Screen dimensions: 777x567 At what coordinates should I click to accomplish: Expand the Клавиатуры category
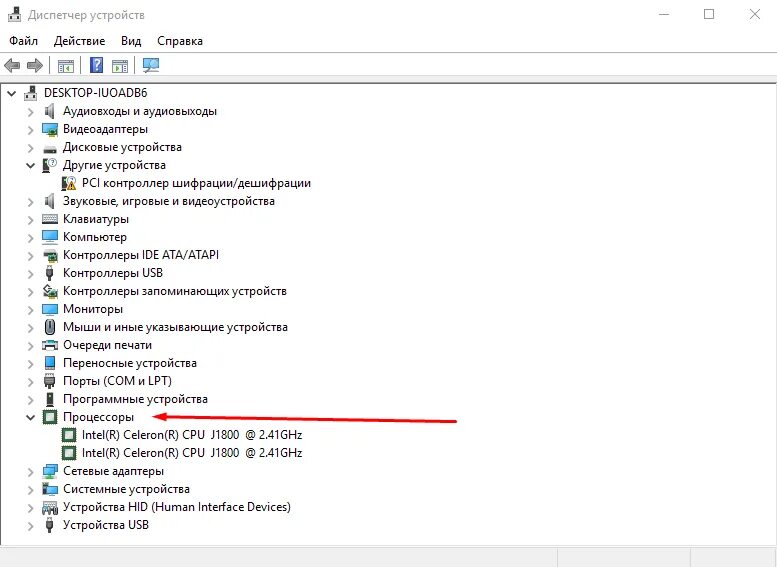[x=31, y=220]
